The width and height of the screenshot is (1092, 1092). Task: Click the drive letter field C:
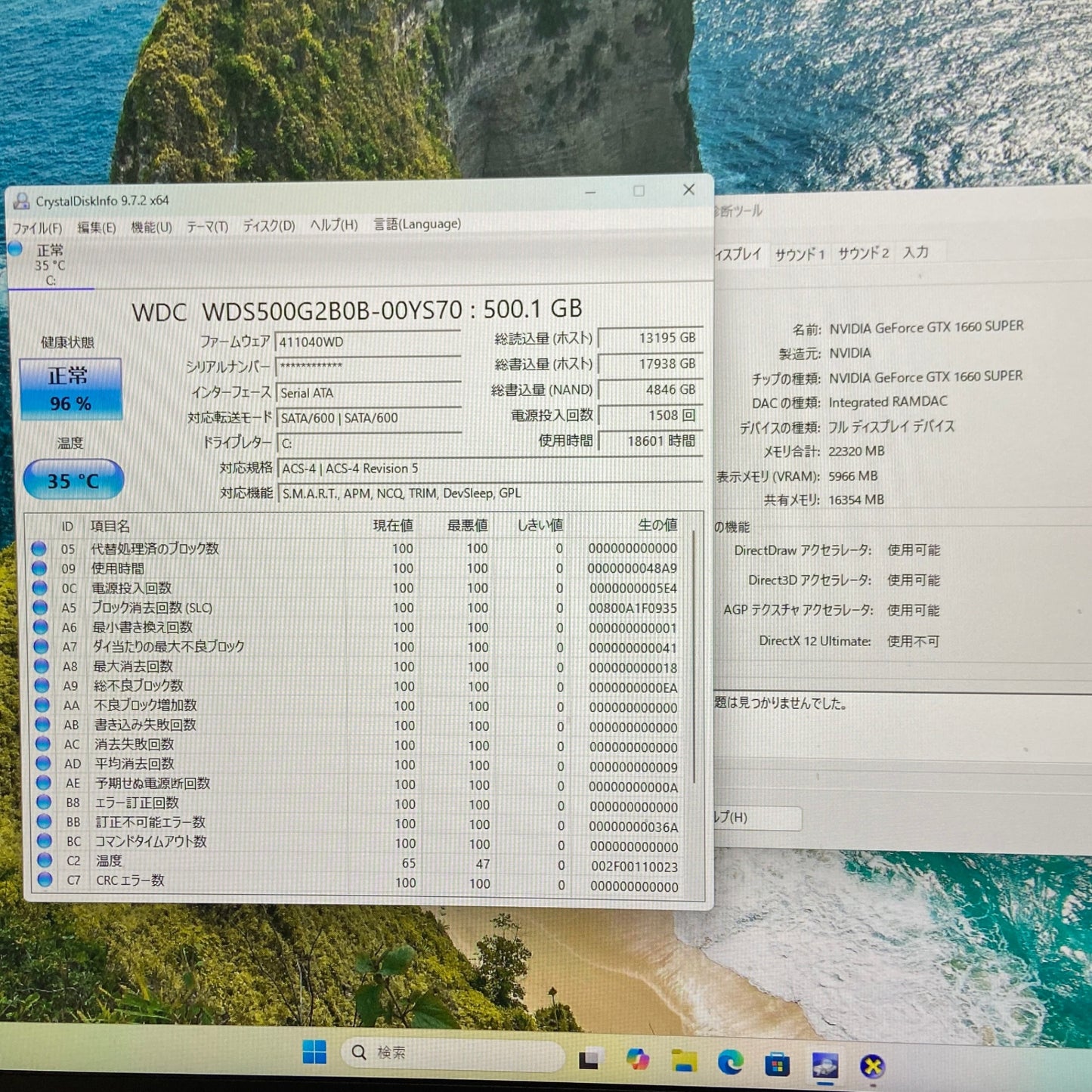coord(370,443)
